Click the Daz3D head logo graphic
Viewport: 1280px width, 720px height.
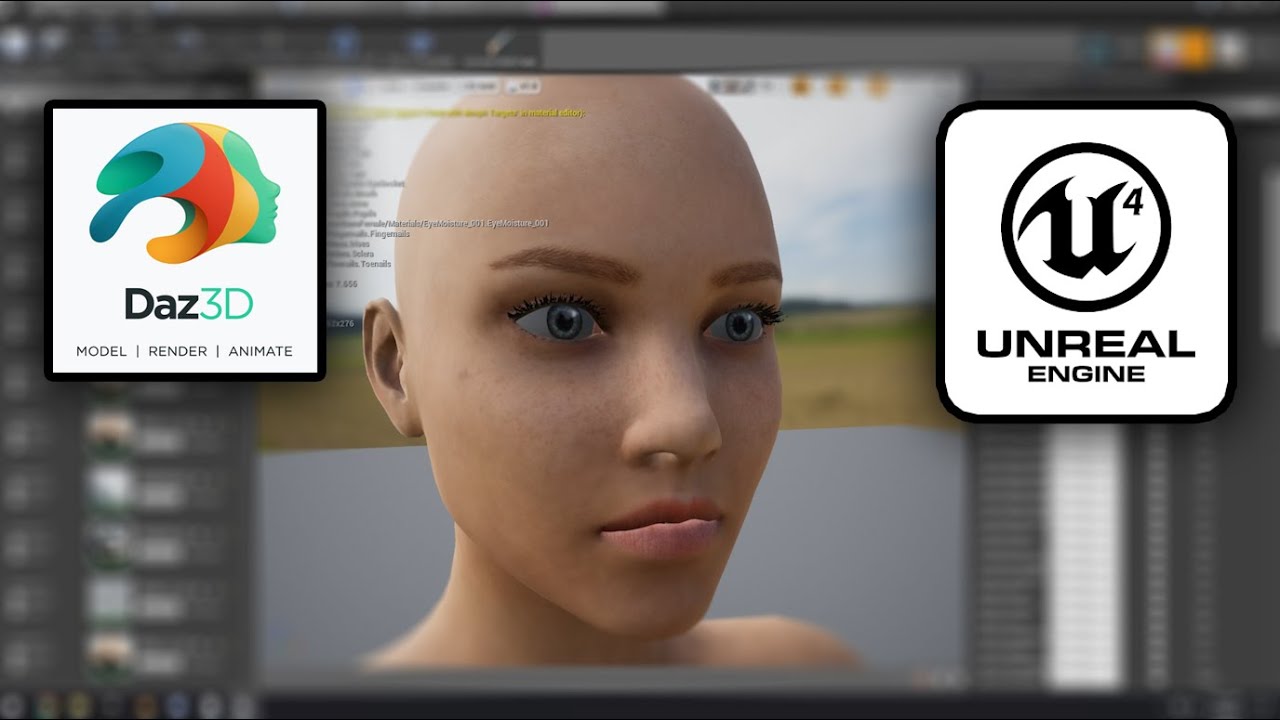tap(185, 192)
